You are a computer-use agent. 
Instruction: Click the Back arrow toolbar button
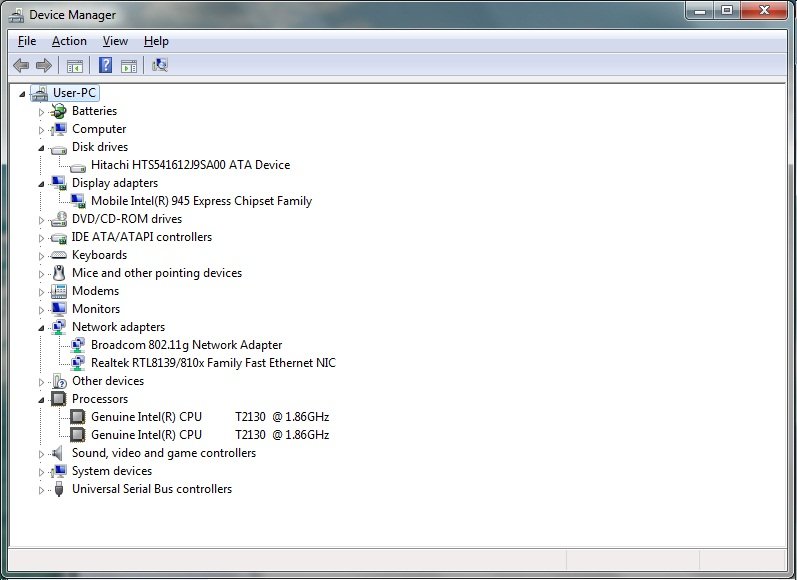21,66
